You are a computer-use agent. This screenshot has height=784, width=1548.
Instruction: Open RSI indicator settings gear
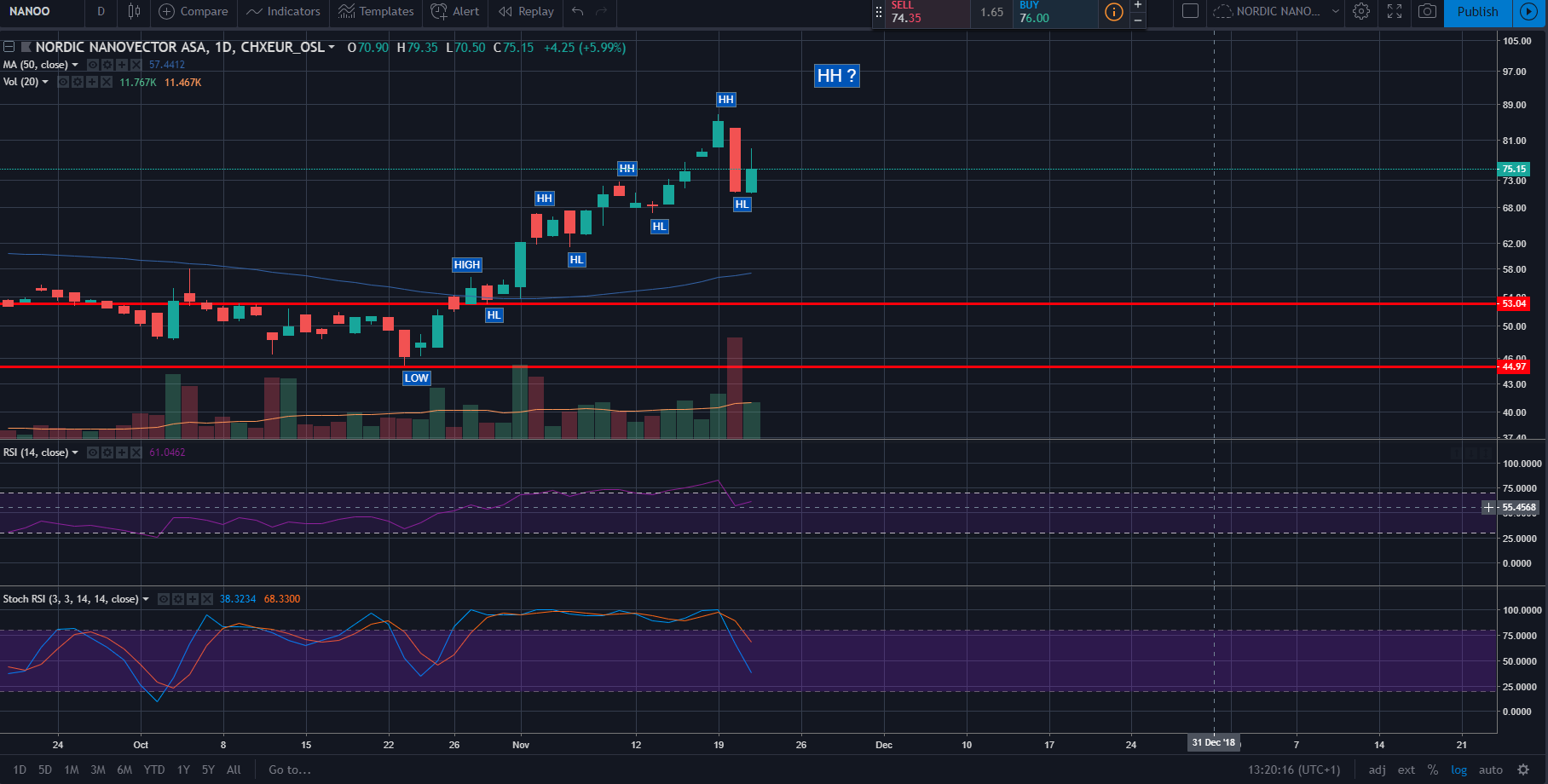coord(107,453)
